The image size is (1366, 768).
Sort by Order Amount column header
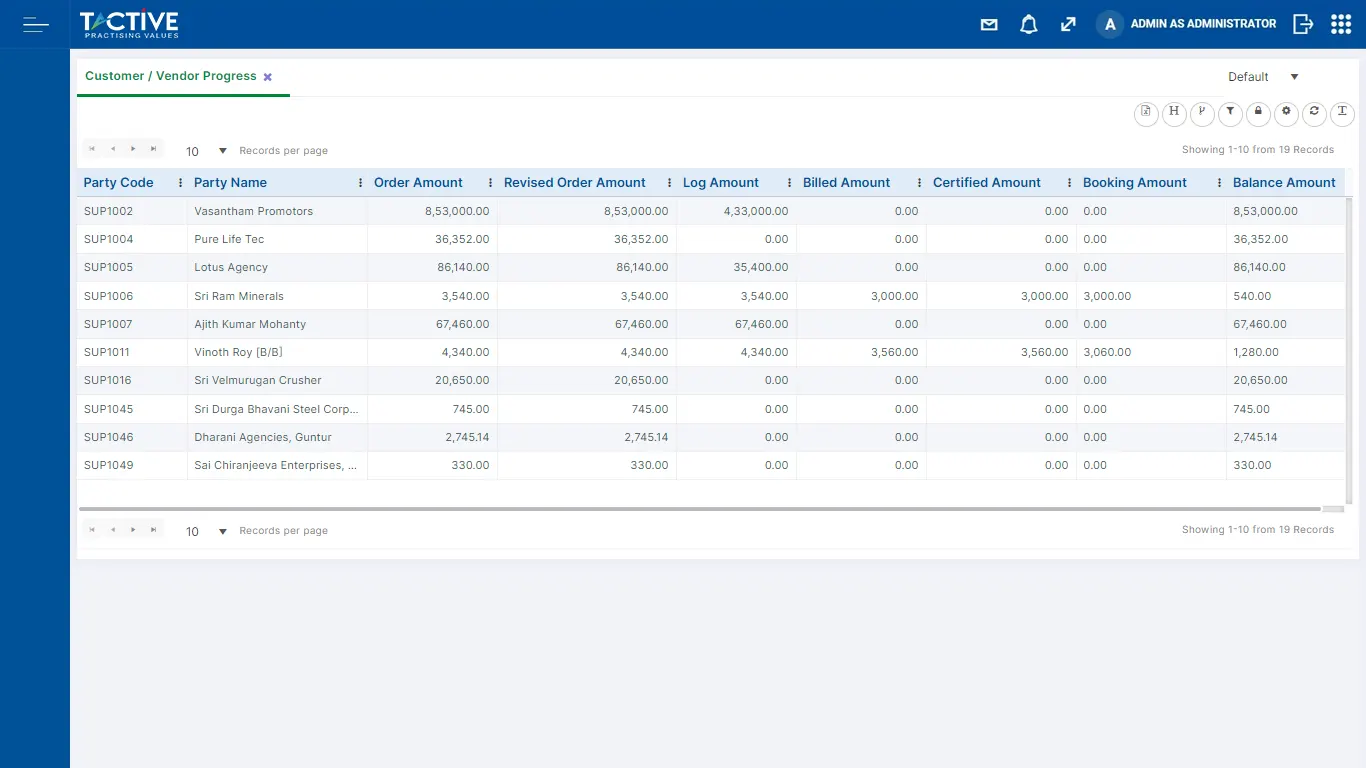[418, 183]
